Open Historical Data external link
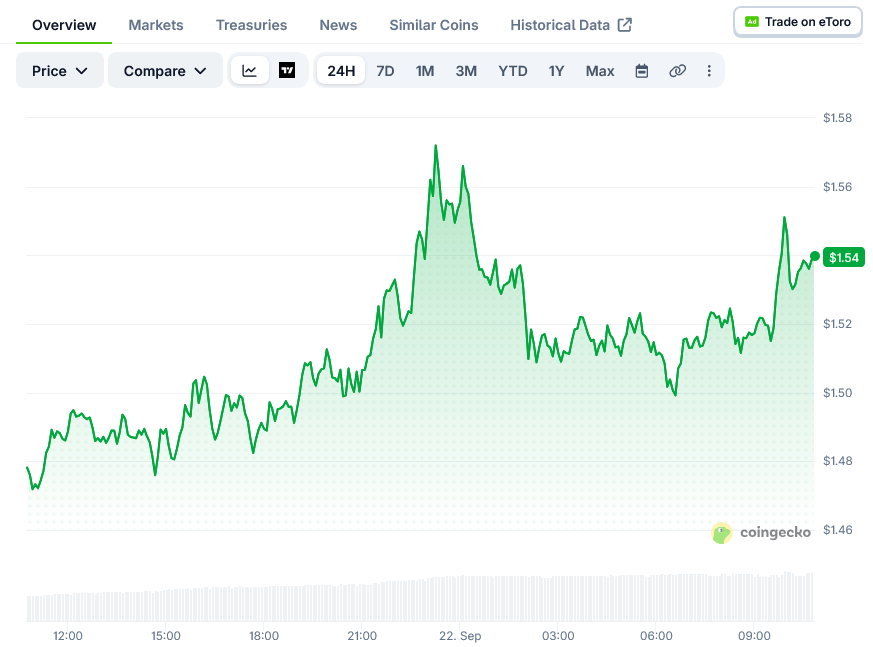873x647 pixels. point(571,25)
